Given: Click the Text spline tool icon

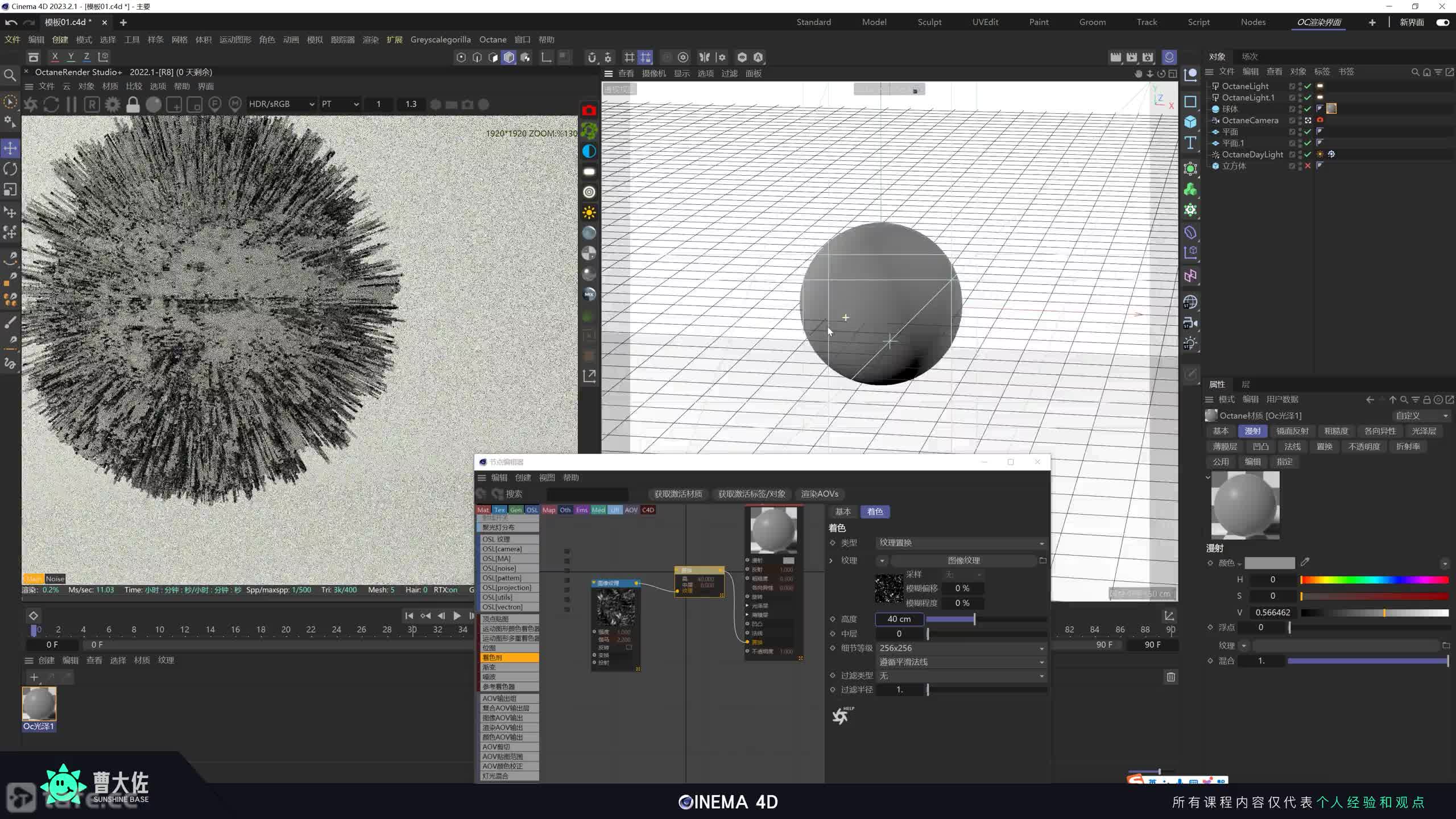Looking at the screenshot, I should pyautogui.click(x=1190, y=143).
